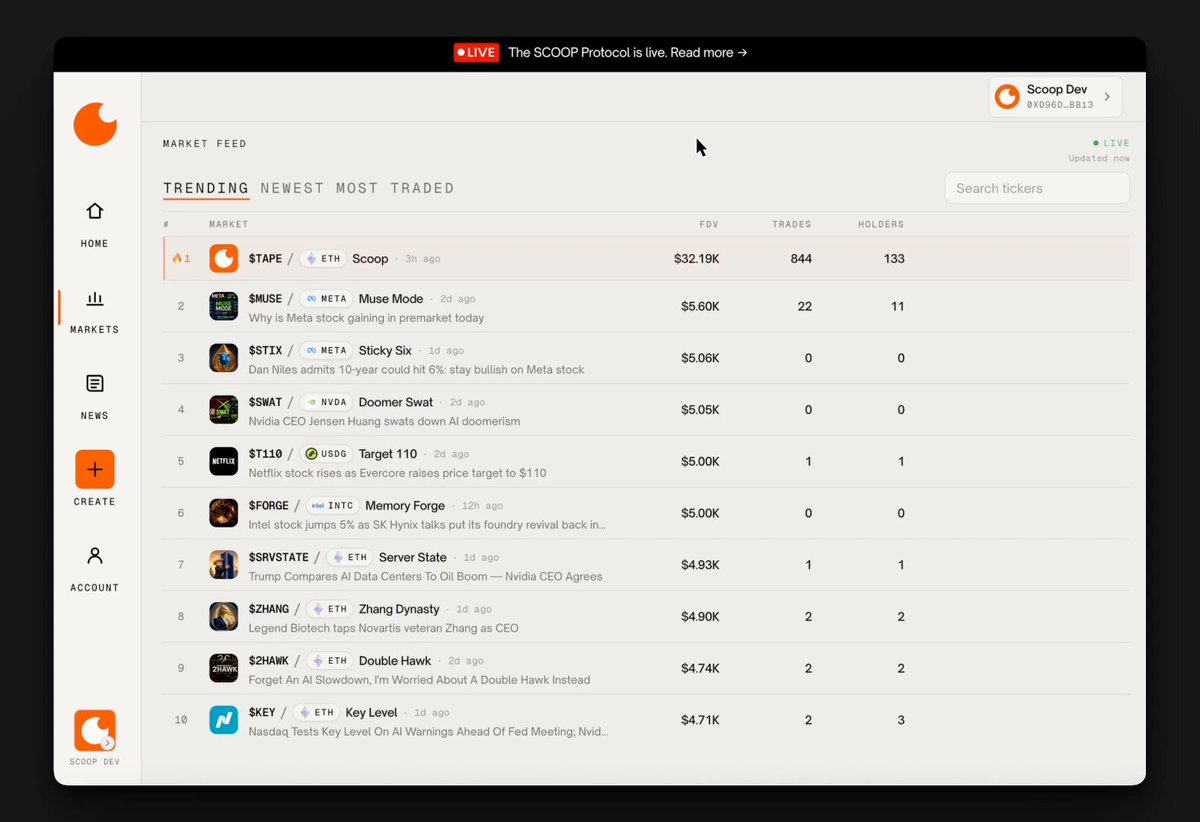This screenshot has height=822, width=1200.
Task: Open the Sticky Six market name
Action: click(x=385, y=351)
